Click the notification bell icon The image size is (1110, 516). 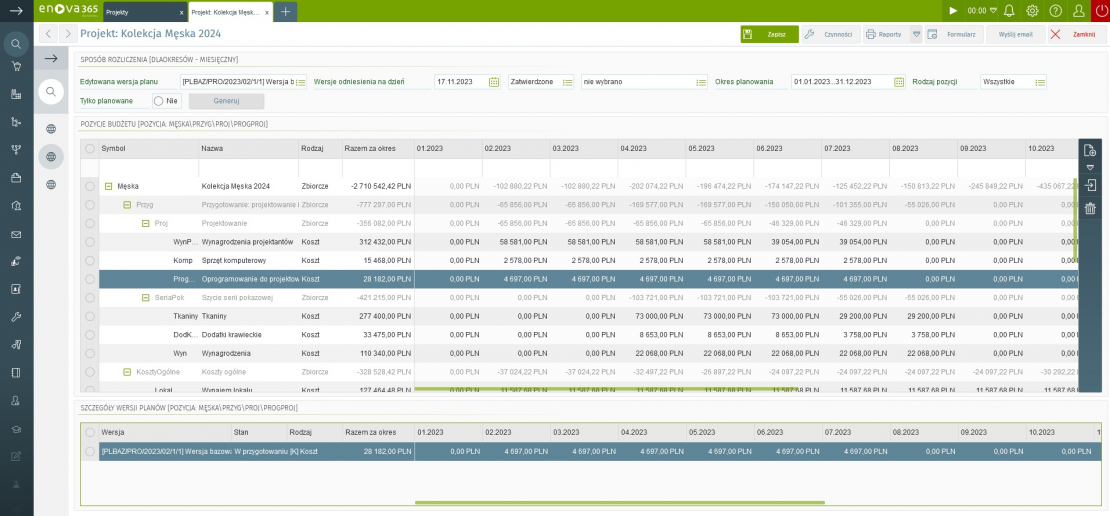click(x=1009, y=11)
